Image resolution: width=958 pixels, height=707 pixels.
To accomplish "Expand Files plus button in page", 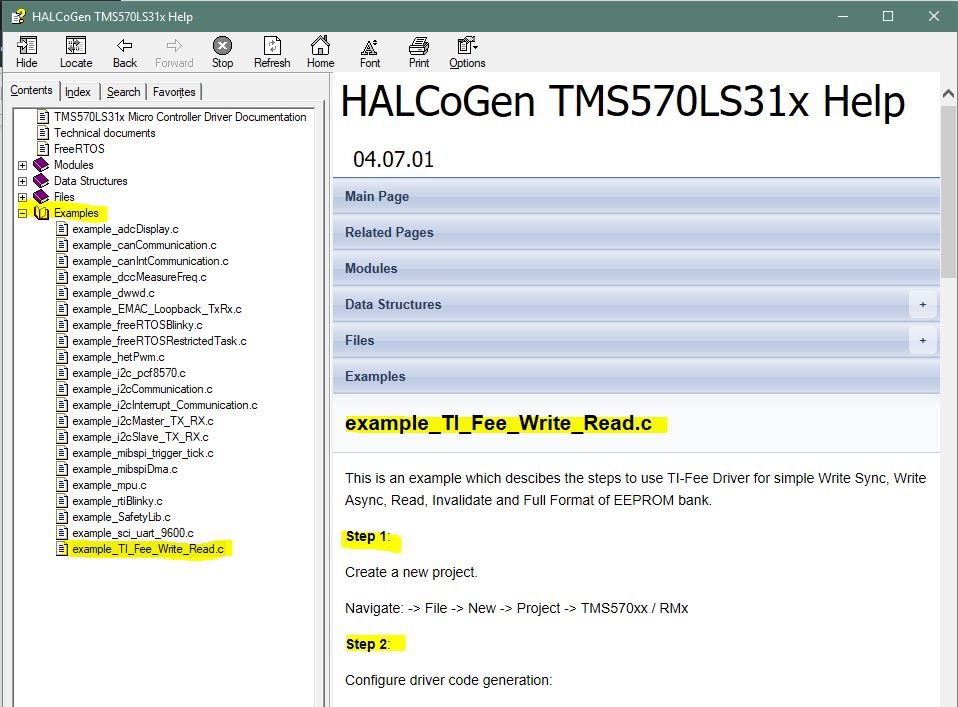I will click(923, 340).
